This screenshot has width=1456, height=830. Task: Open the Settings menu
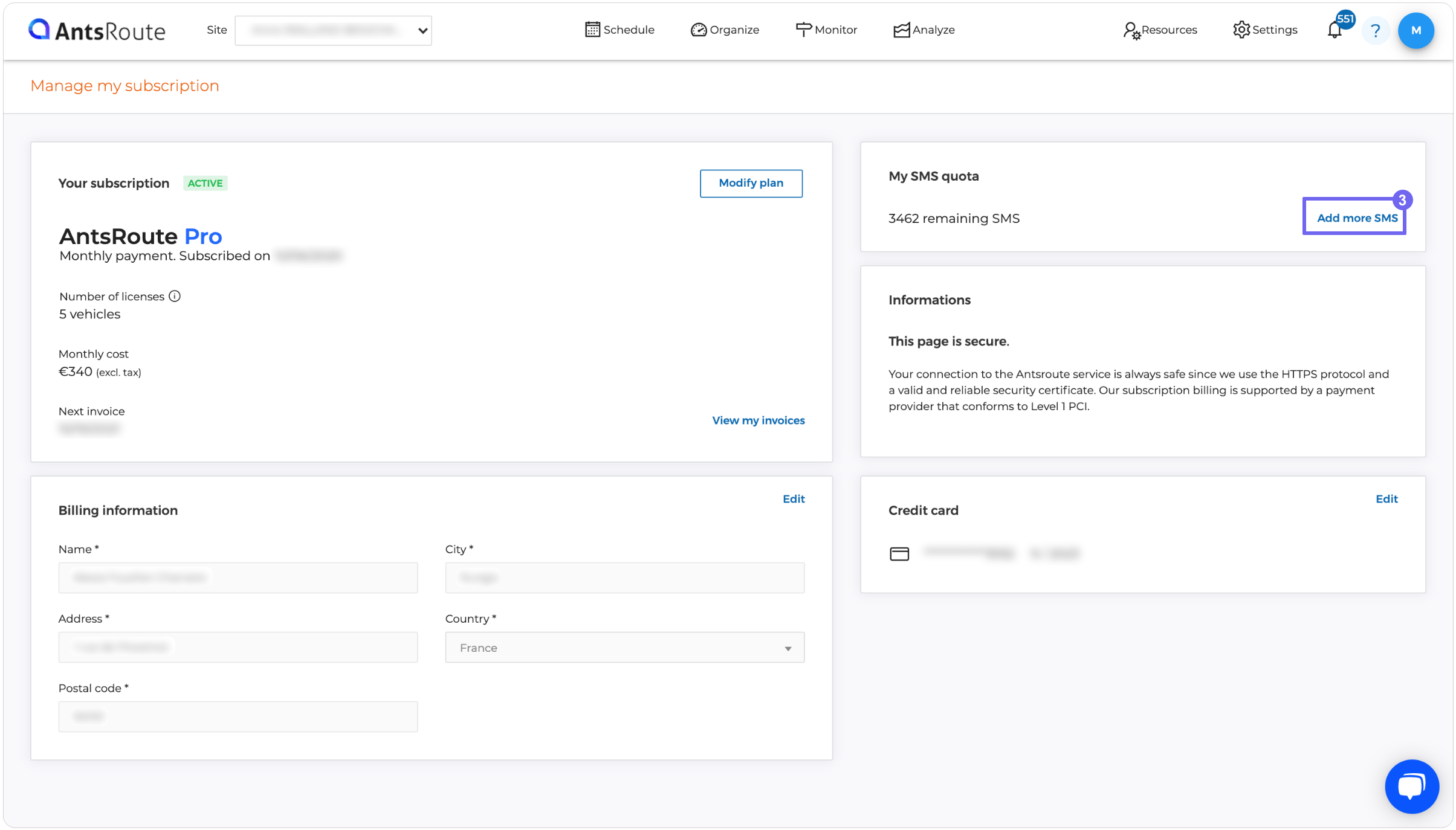pyautogui.click(x=1265, y=30)
